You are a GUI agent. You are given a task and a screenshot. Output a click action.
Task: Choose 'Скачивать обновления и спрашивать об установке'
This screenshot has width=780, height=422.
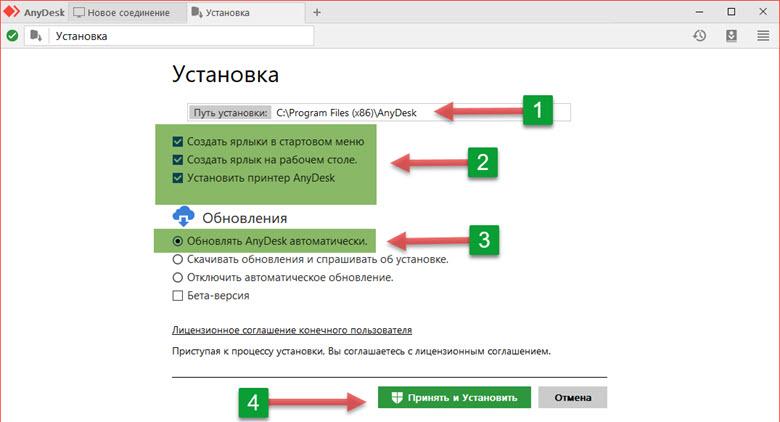tap(178, 259)
